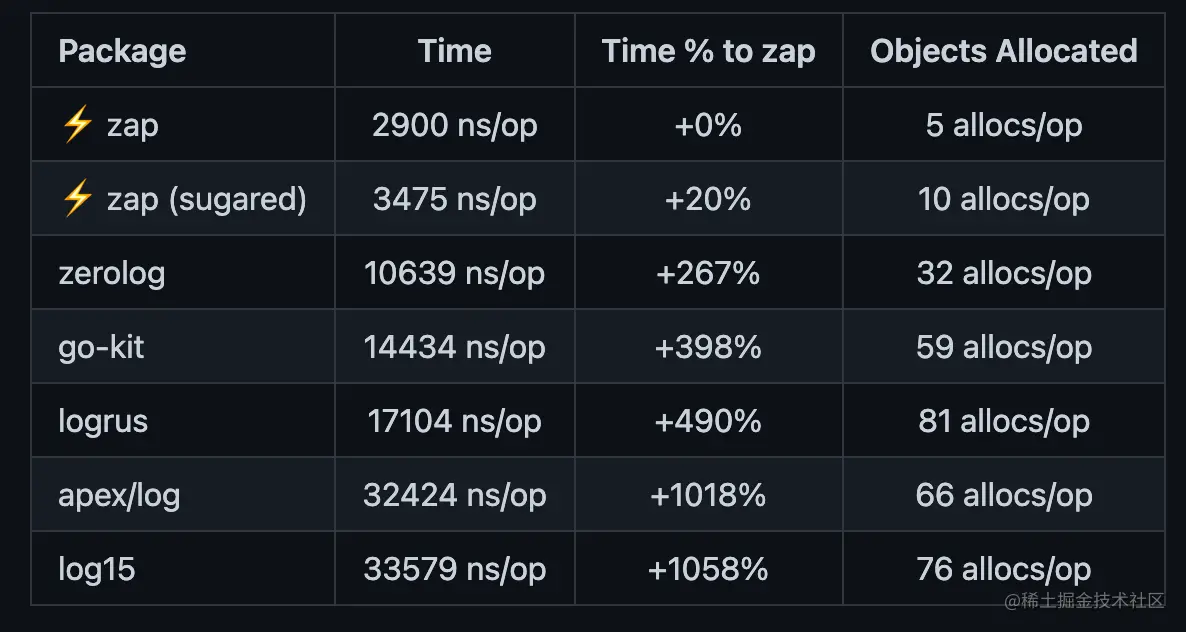Click the Objects Allocated column header
This screenshot has height=632, width=1186.
click(x=1004, y=51)
